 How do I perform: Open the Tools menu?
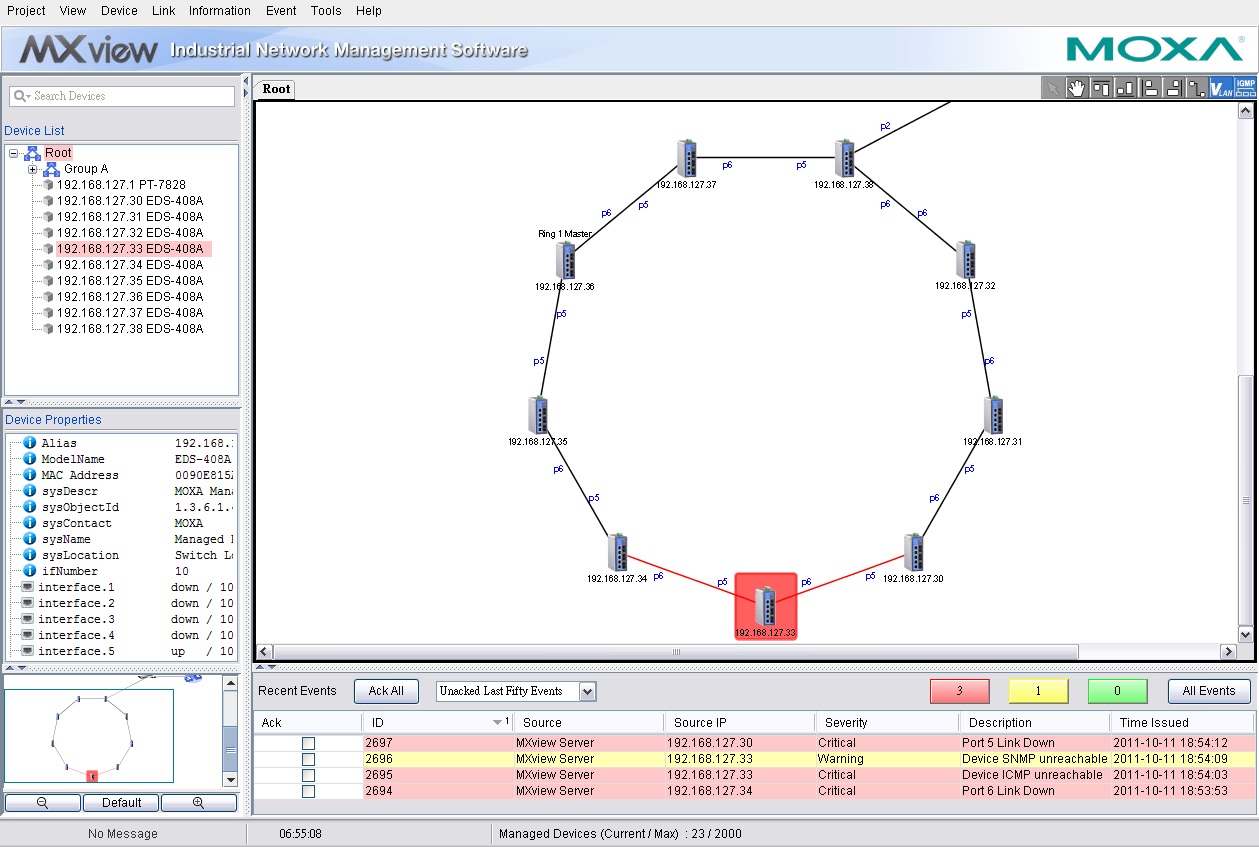(326, 11)
